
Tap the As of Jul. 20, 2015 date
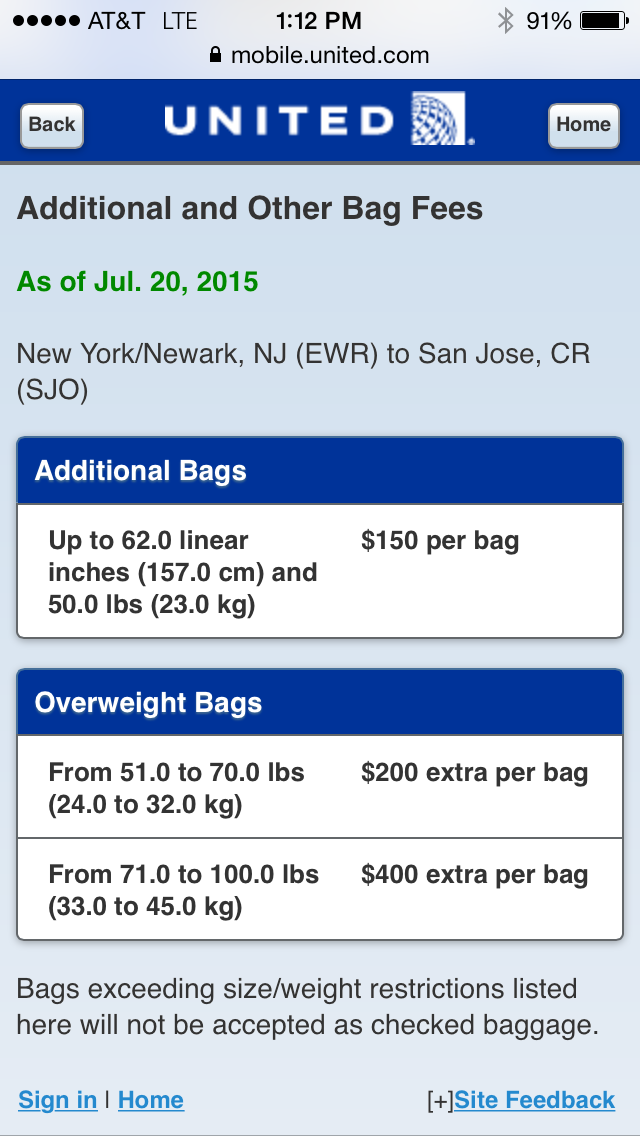pyautogui.click(x=138, y=282)
